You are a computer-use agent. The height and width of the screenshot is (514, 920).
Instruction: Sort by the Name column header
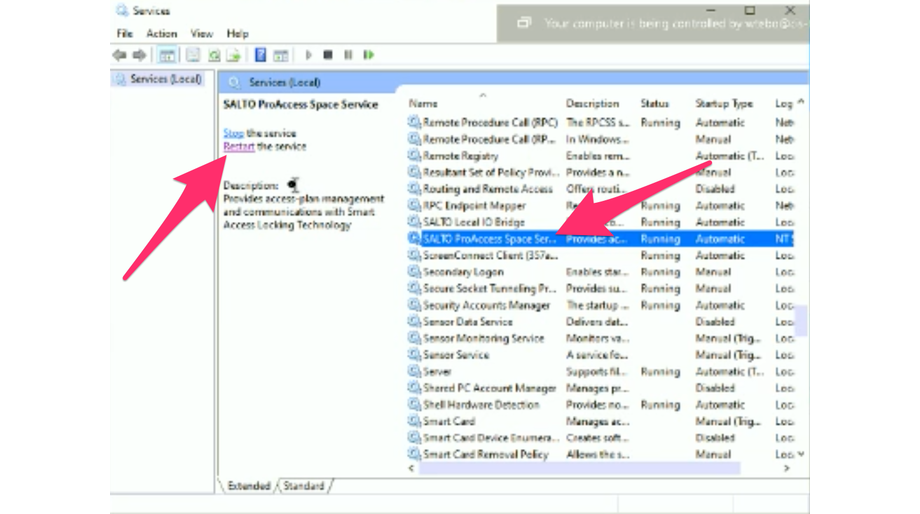pos(423,103)
